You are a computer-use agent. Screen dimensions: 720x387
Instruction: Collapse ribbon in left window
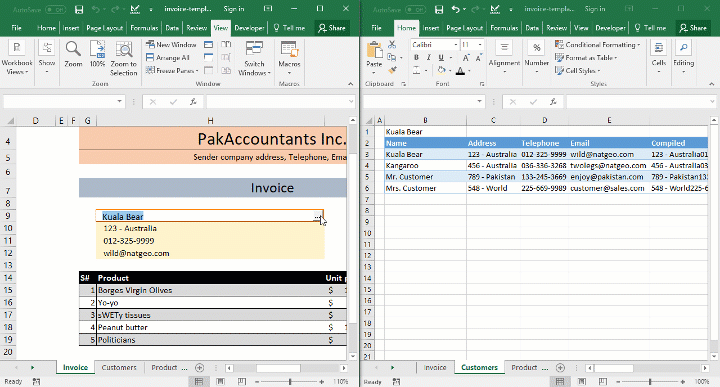[x=350, y=84]
